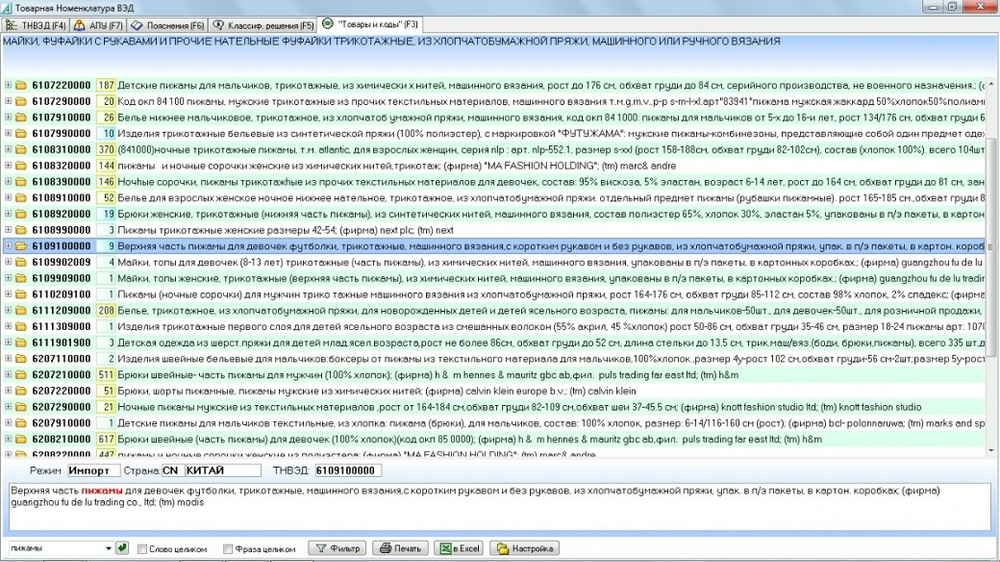Screen dimensions: 1000x562
Task: Click the folder icon of row 6107220000
Action: point(21,85)
